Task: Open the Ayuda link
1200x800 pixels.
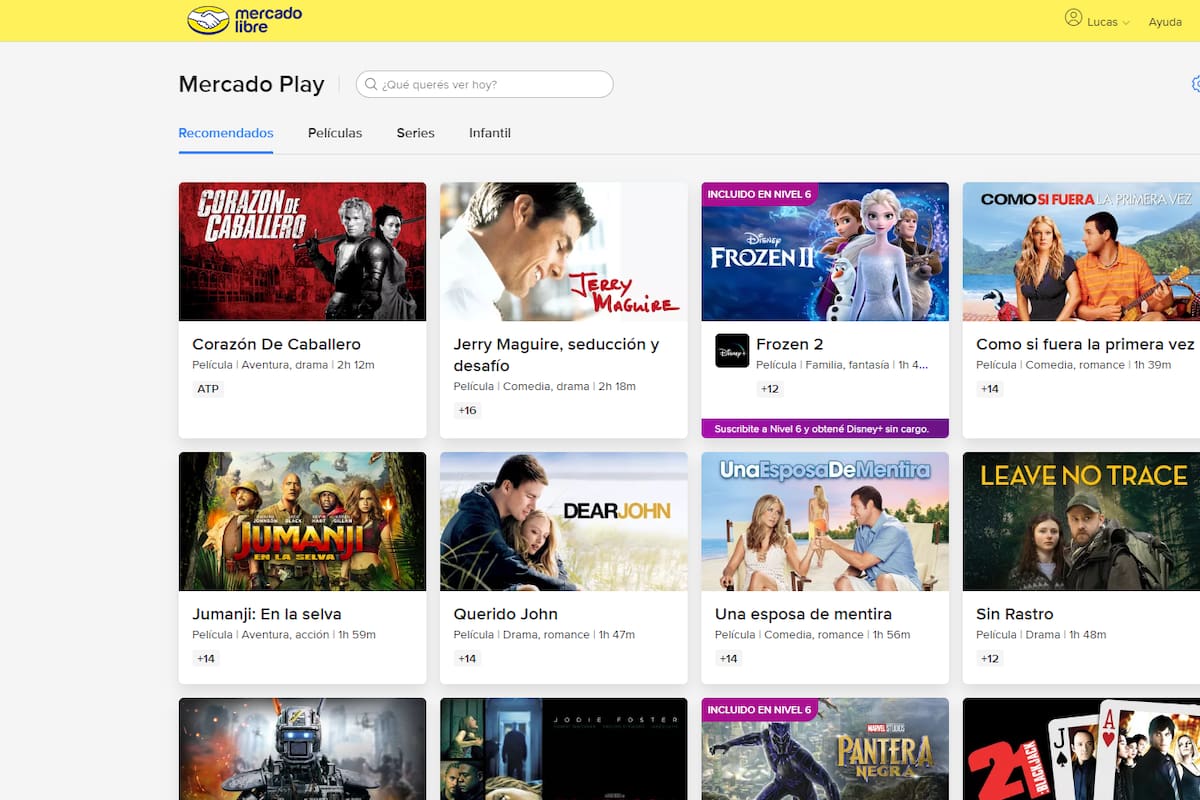Action: pos(1164,21)
